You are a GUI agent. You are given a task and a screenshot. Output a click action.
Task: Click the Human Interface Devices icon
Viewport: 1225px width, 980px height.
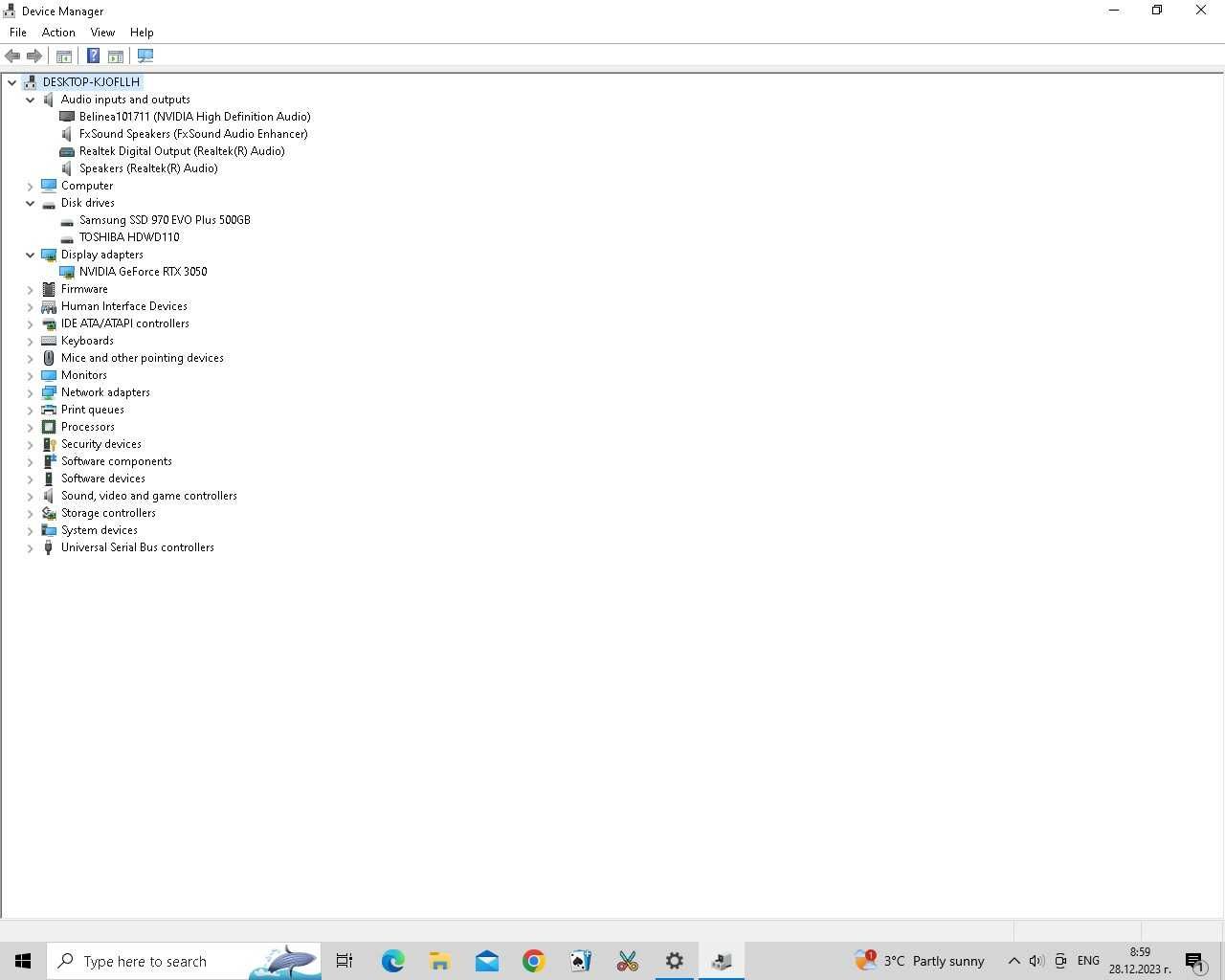(49, 306)
